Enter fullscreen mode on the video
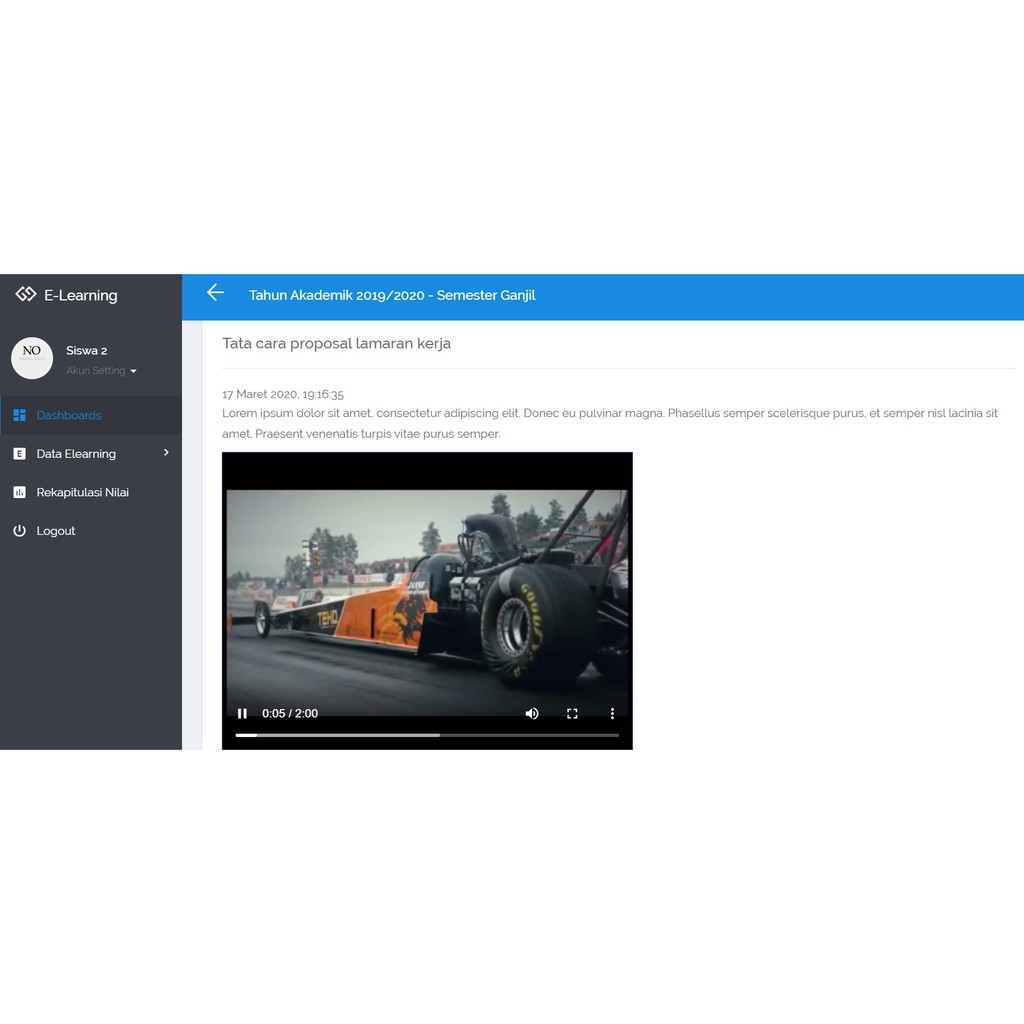 coord(572,713)
